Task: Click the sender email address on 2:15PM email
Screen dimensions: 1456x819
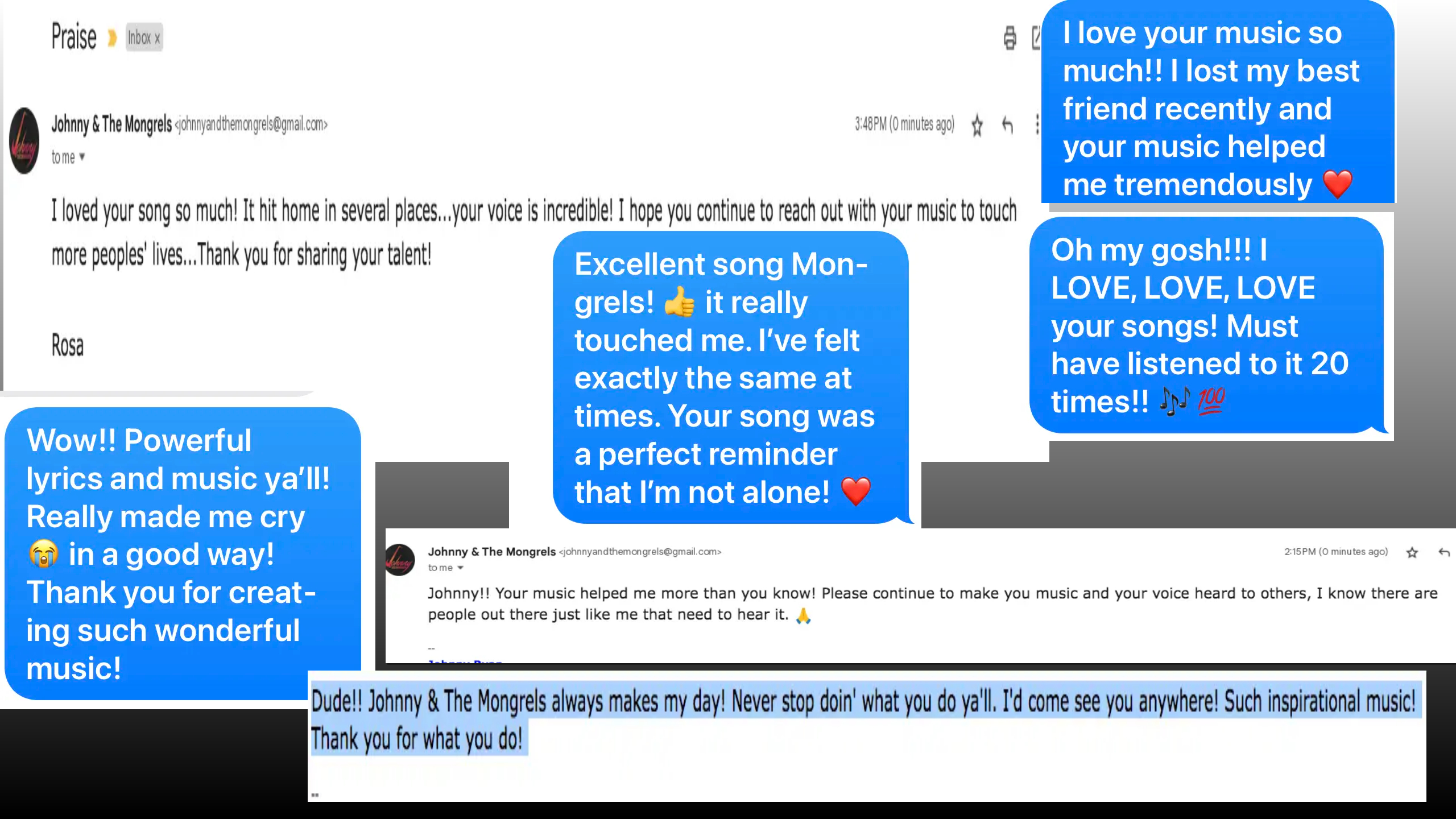Action: [x=640, y=552]
